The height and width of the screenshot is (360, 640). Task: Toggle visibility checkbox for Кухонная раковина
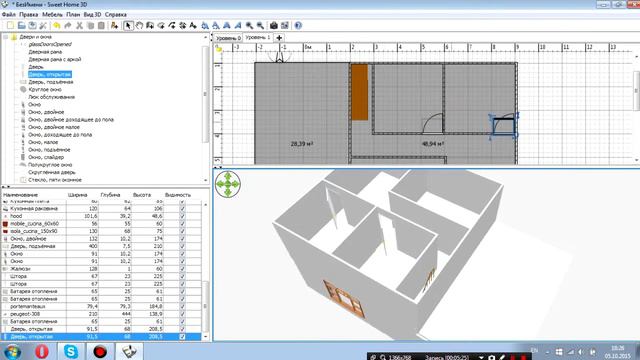click(x=182, y=209)
